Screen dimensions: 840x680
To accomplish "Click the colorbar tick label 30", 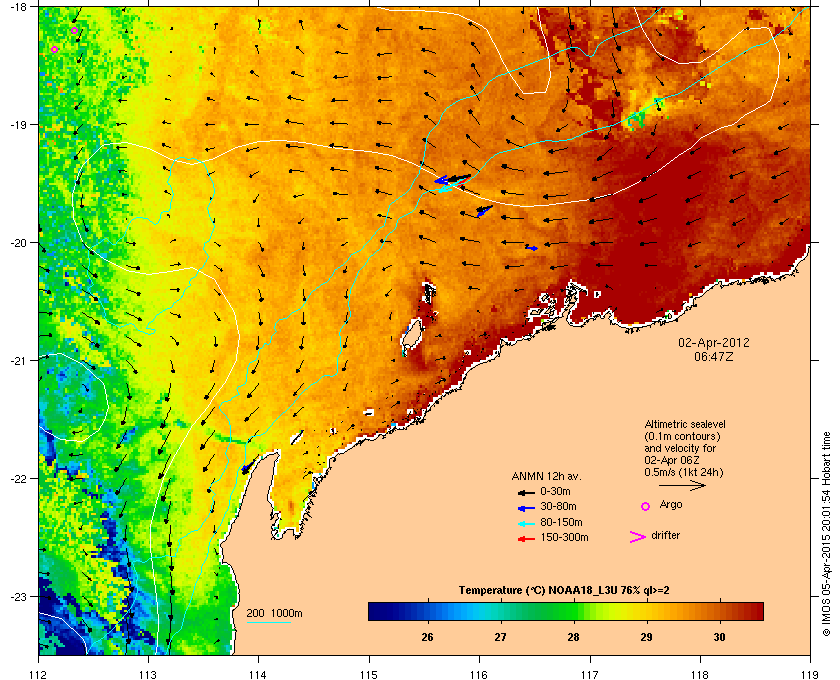I will click(719, 637).
